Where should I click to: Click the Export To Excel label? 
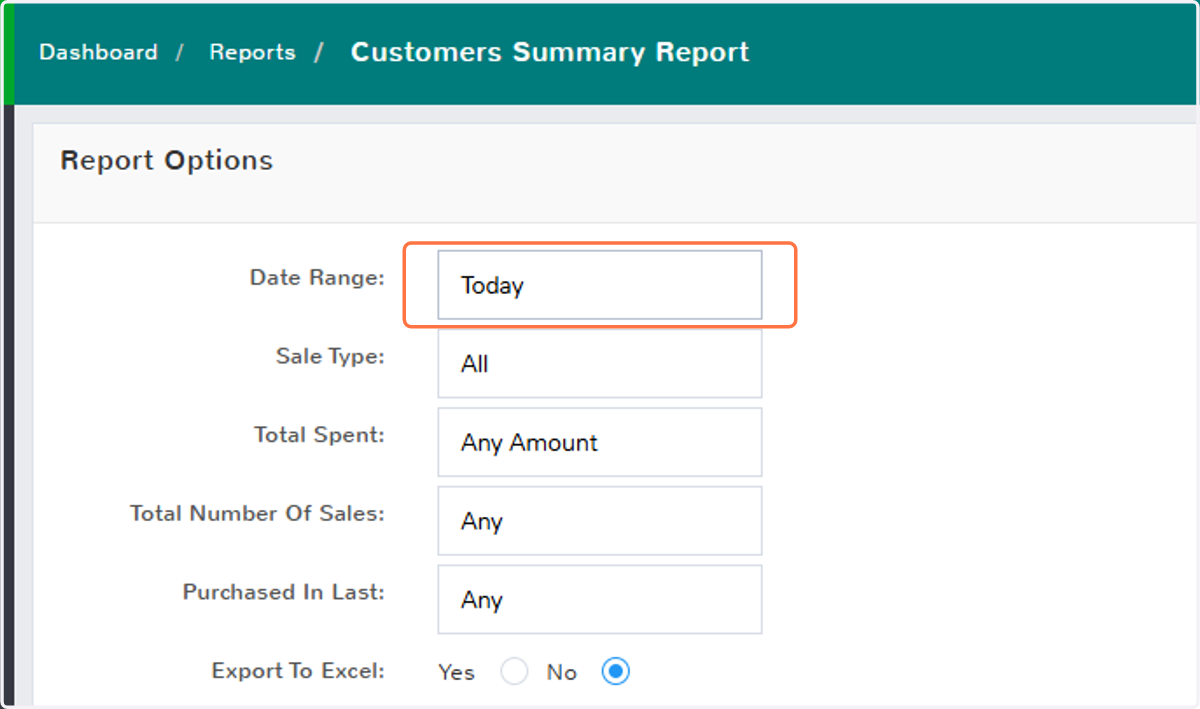point(298,671)
